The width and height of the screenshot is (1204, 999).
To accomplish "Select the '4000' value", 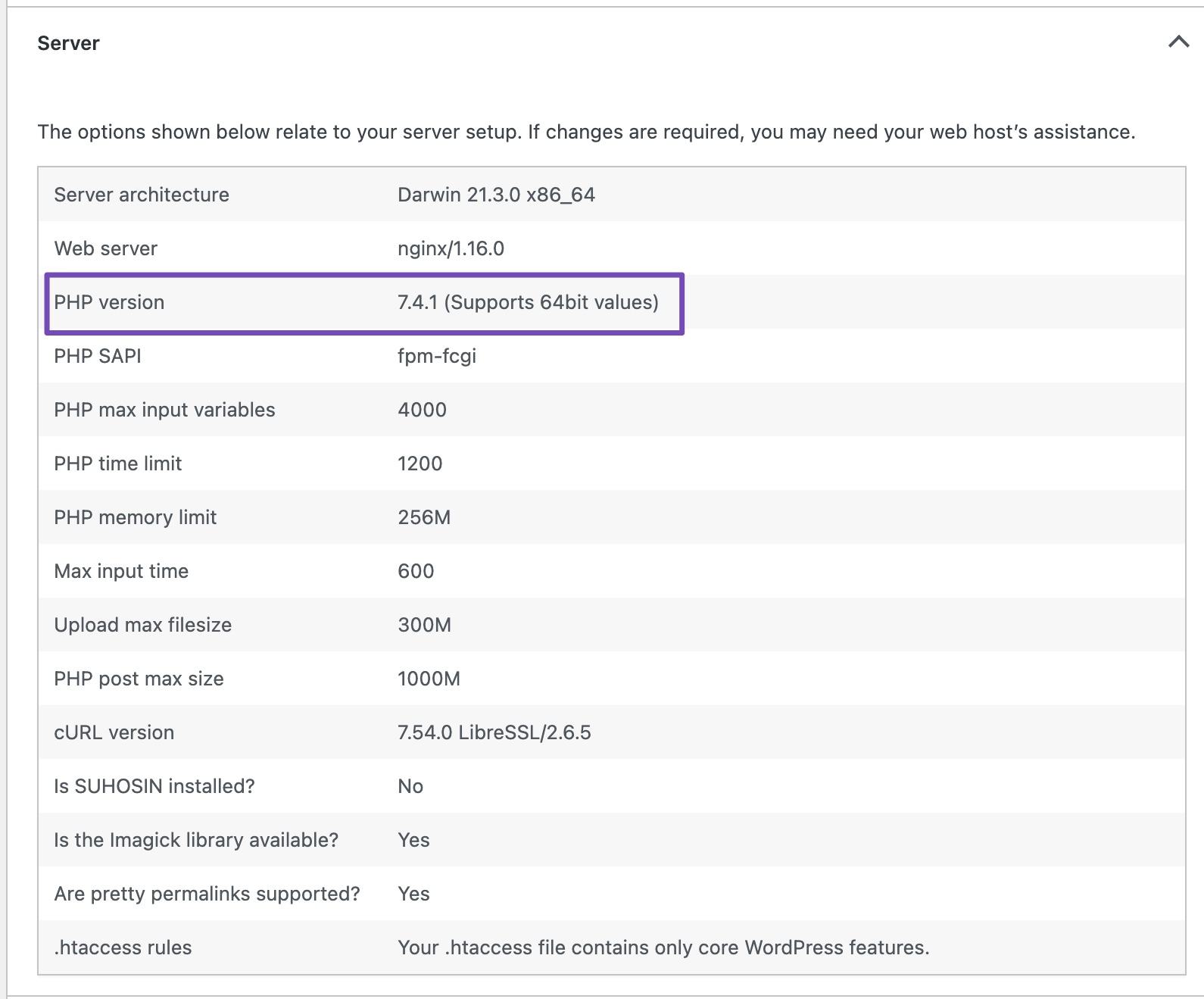I will tap(422, 410).
